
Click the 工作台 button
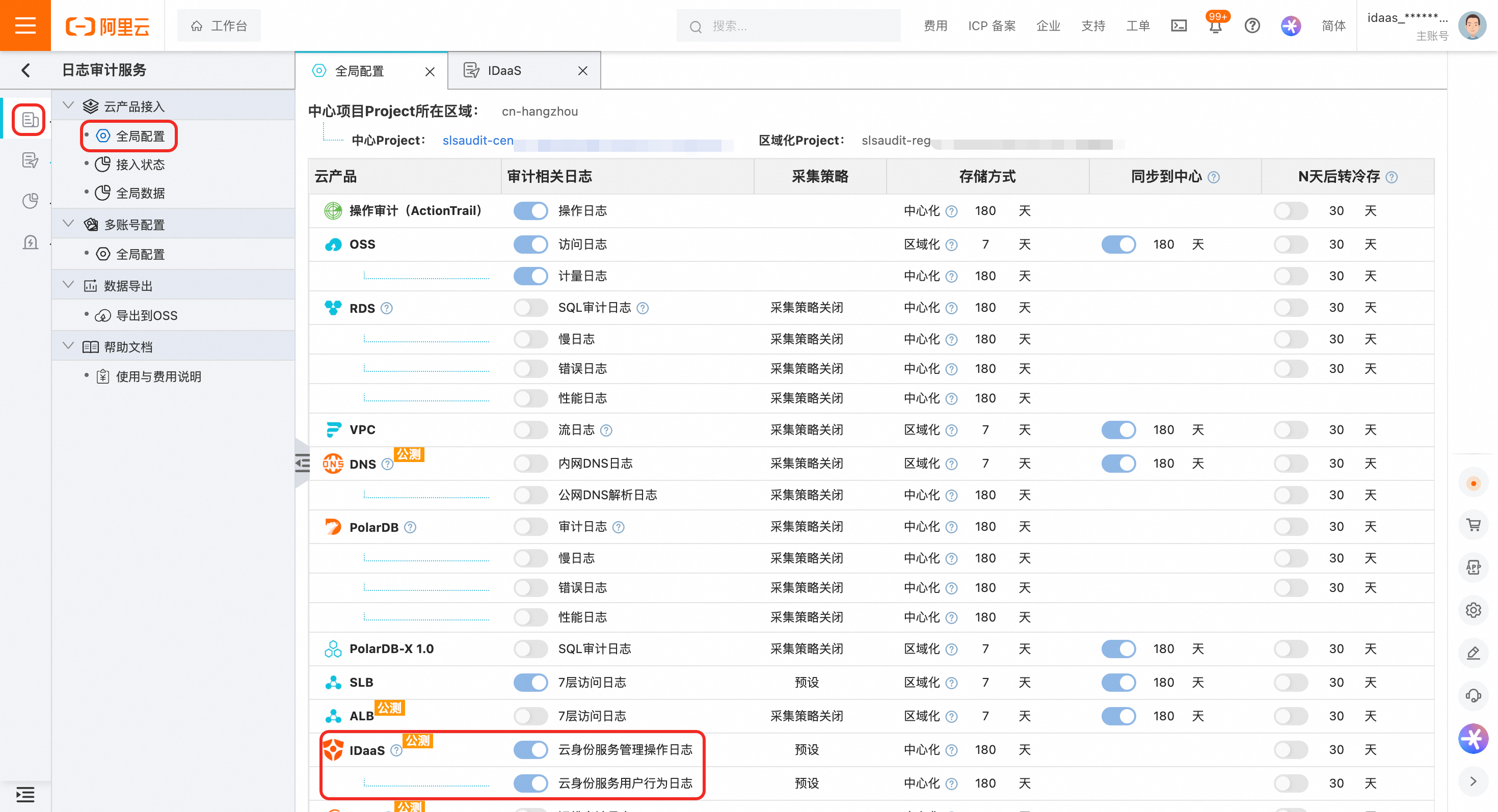[219, 26]
